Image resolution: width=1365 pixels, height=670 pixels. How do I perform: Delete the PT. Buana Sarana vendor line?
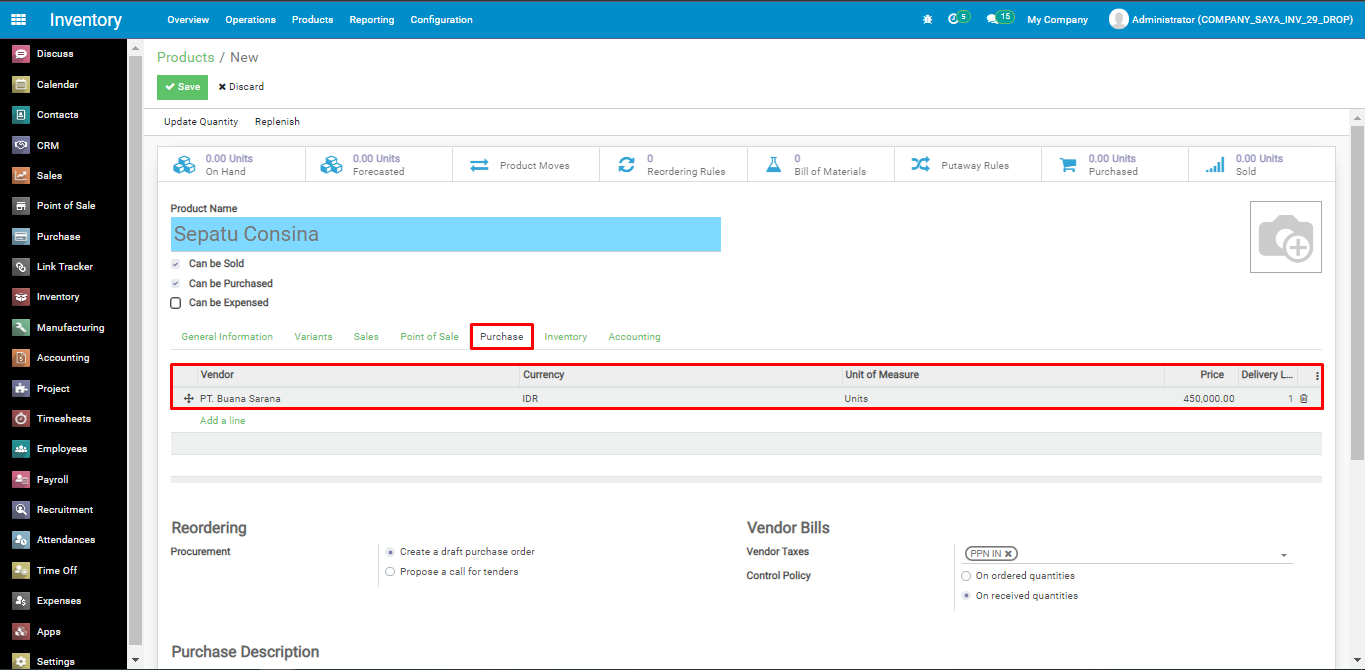(x=1303, y=399)
